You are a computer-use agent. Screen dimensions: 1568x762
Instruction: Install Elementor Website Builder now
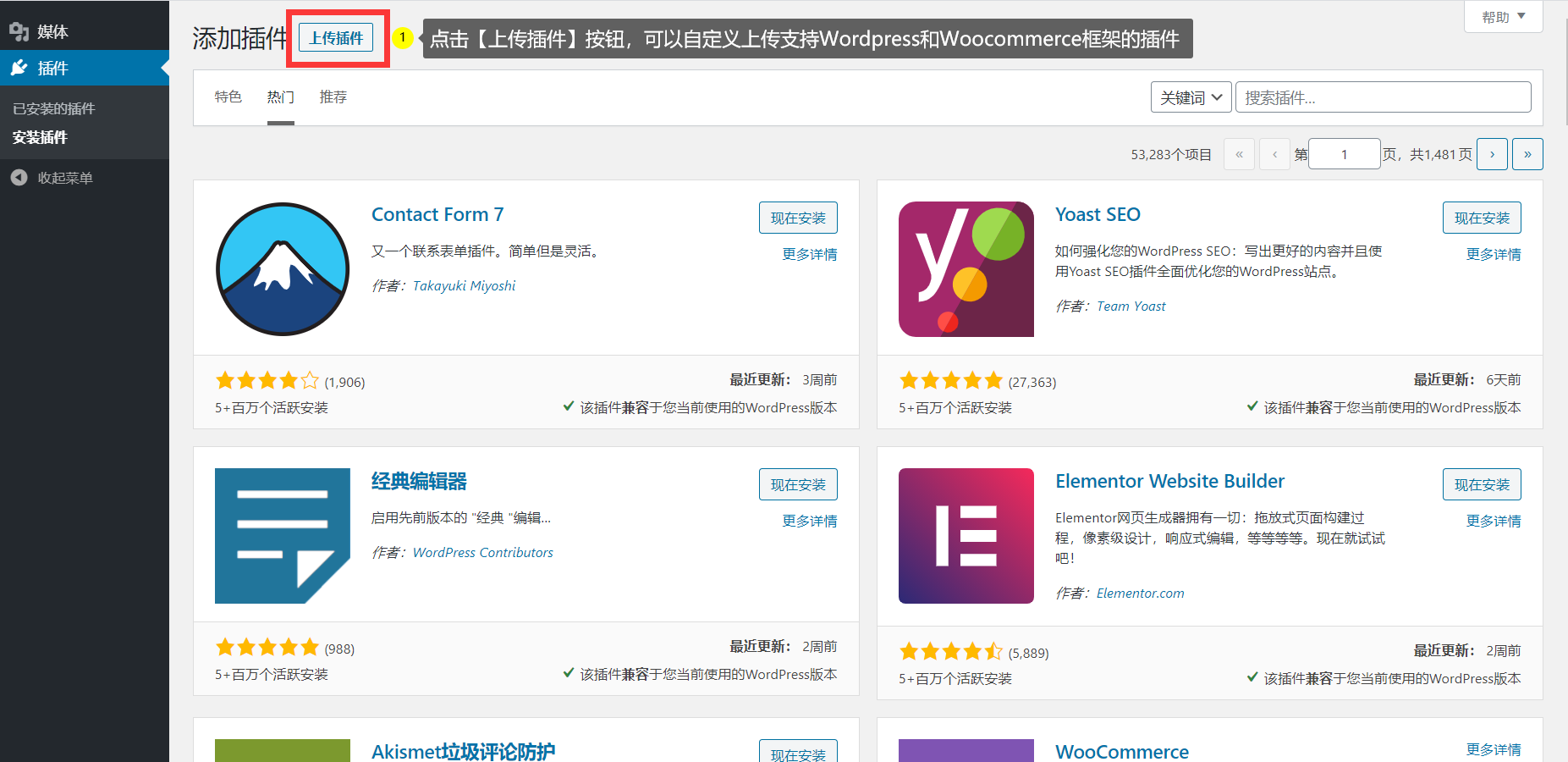(x=1482, y=484)
